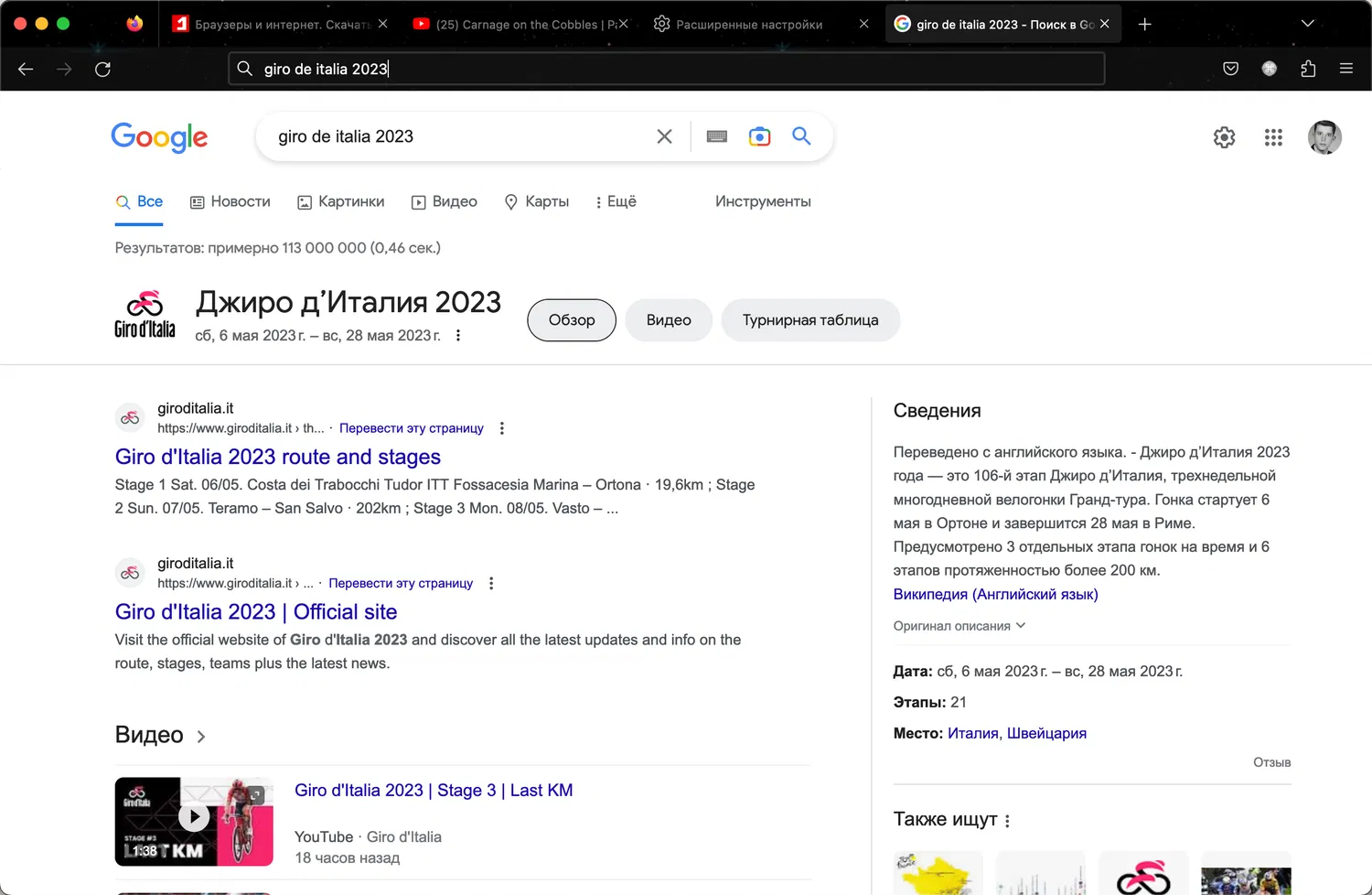The width and height of the screenshot is (1372, 895).
Task: Send feedback via 'Отзыв'
Action: 1271,762
